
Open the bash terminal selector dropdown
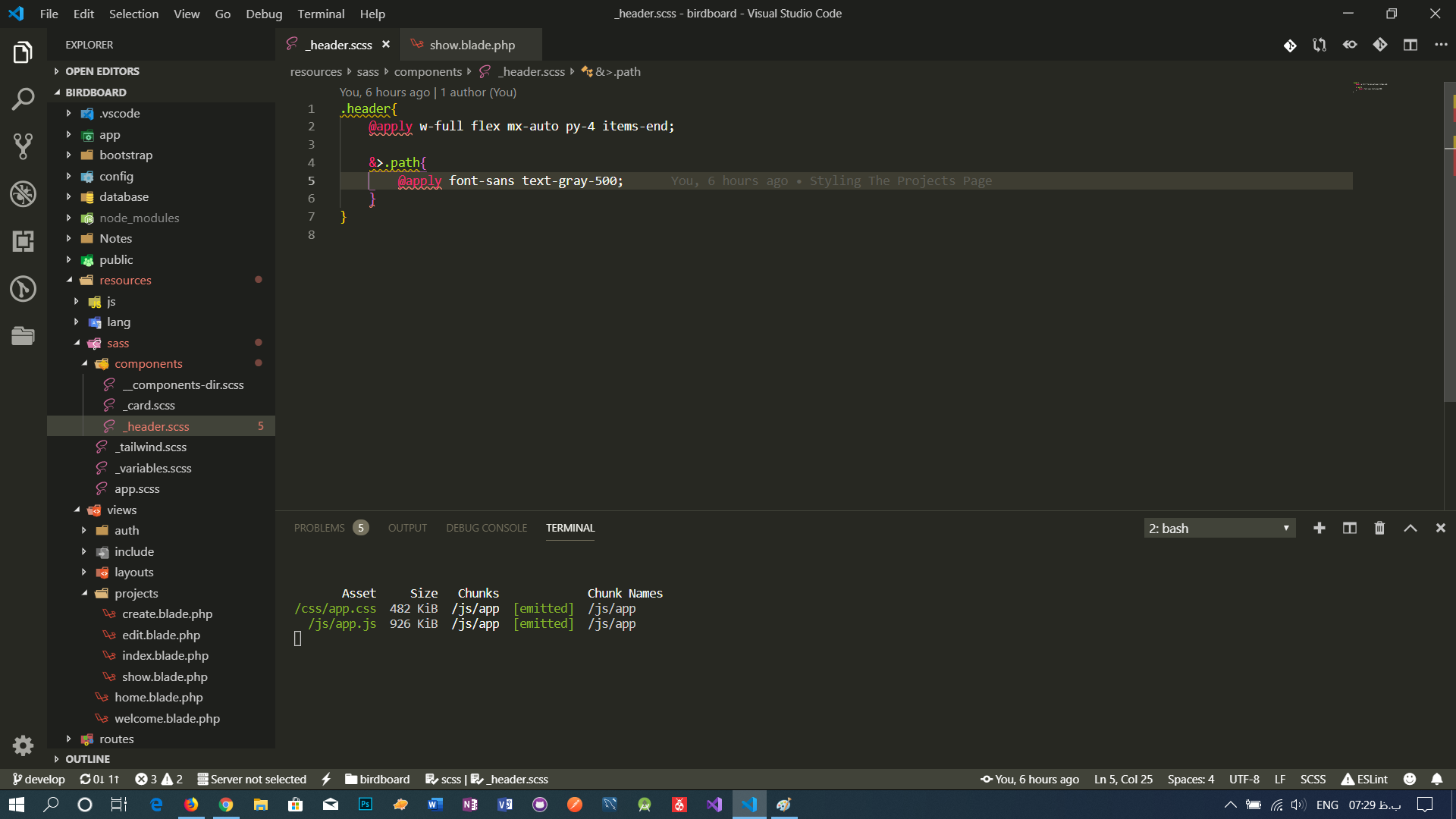click(1219, 528)
